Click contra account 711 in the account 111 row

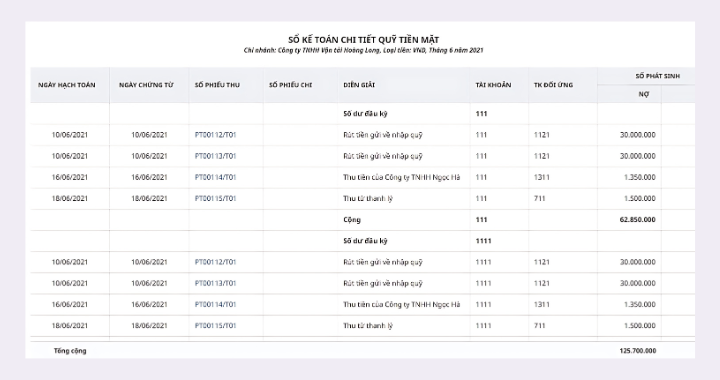(x=540, y=198)
